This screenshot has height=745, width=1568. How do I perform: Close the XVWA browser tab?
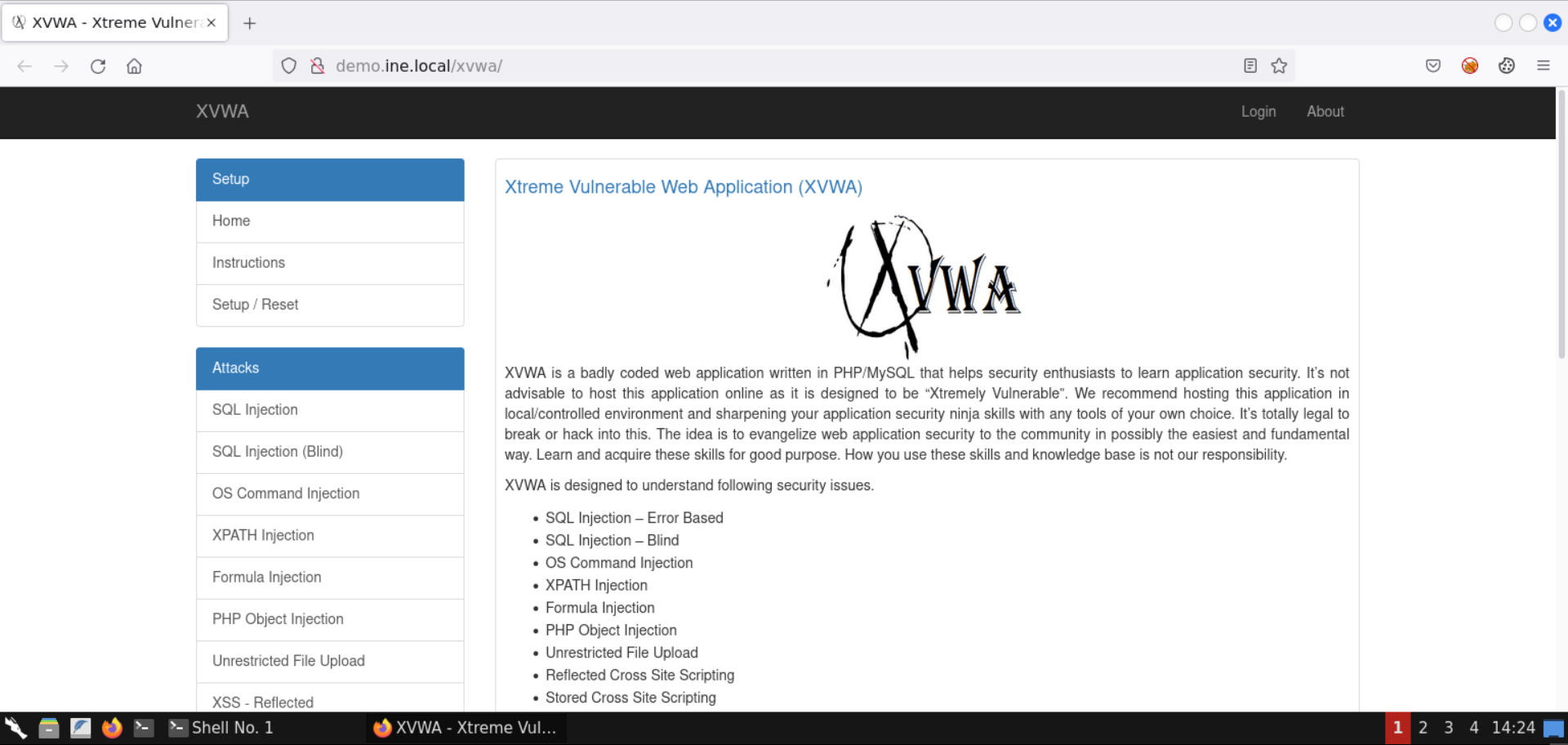(212, 23)
